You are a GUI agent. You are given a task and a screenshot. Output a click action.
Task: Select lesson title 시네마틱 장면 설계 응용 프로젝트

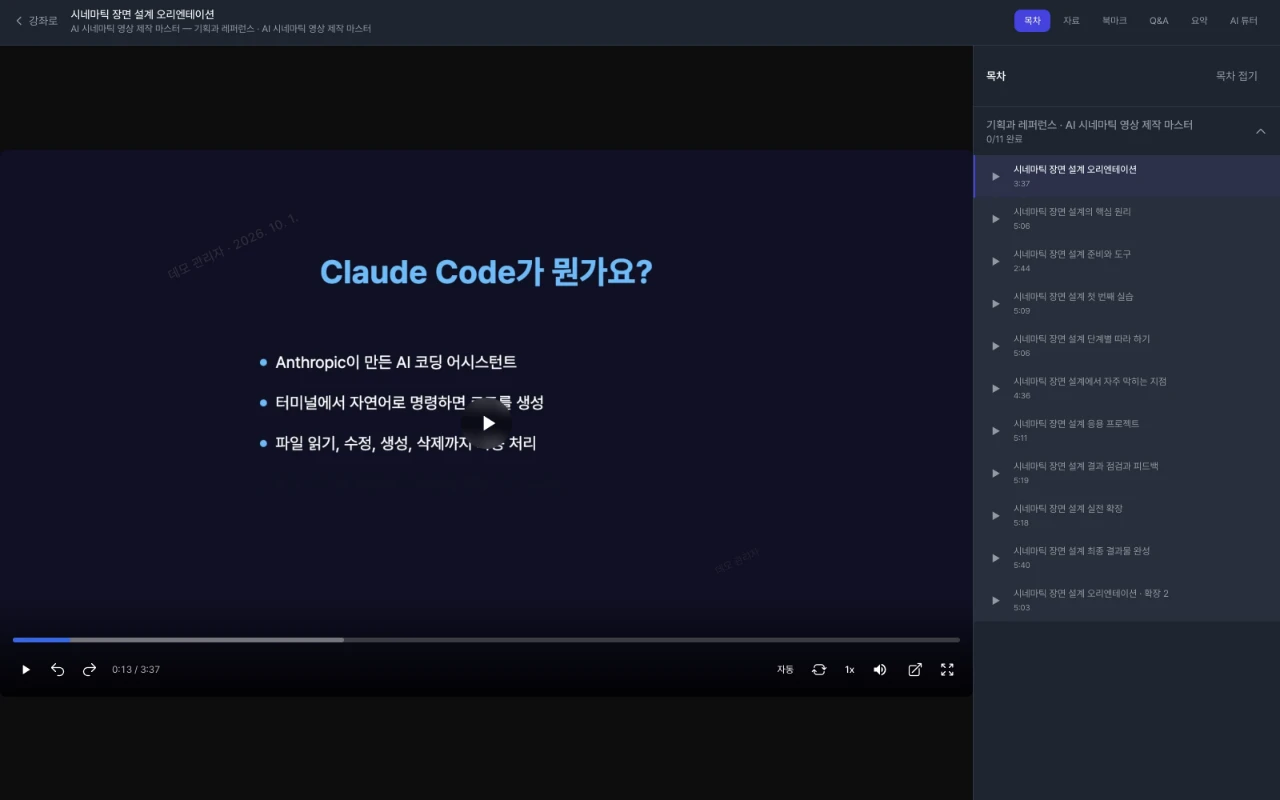(x=1076, y=424)
